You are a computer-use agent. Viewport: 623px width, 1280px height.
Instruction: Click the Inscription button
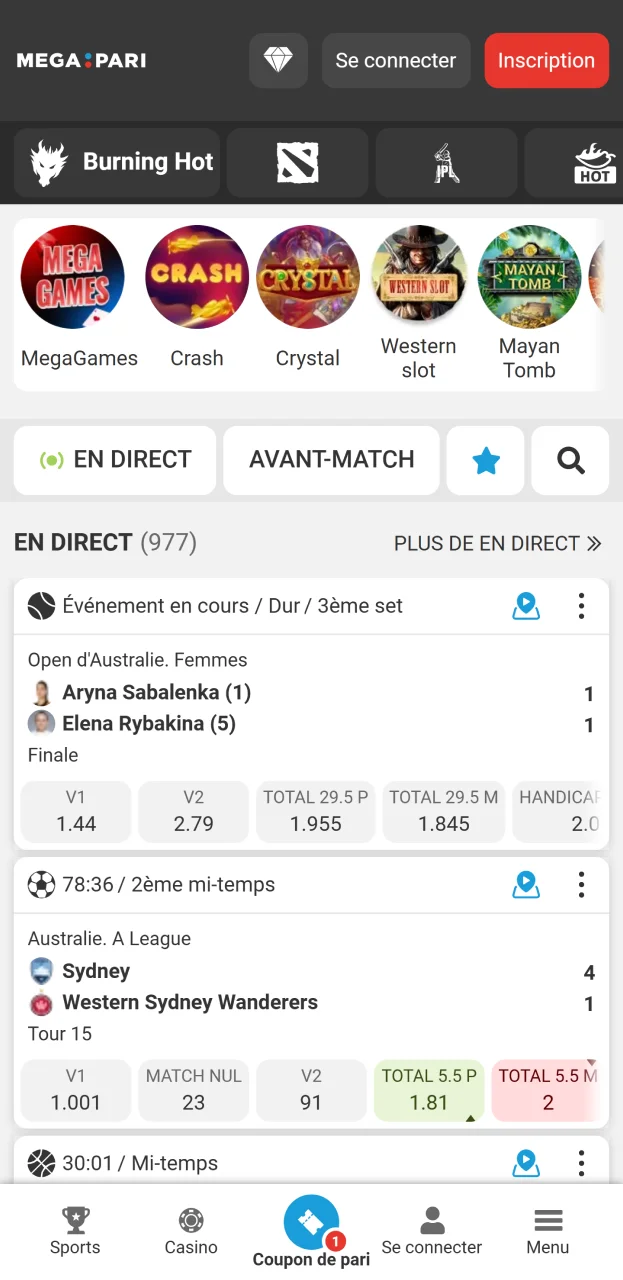click(x=546, y=60)
